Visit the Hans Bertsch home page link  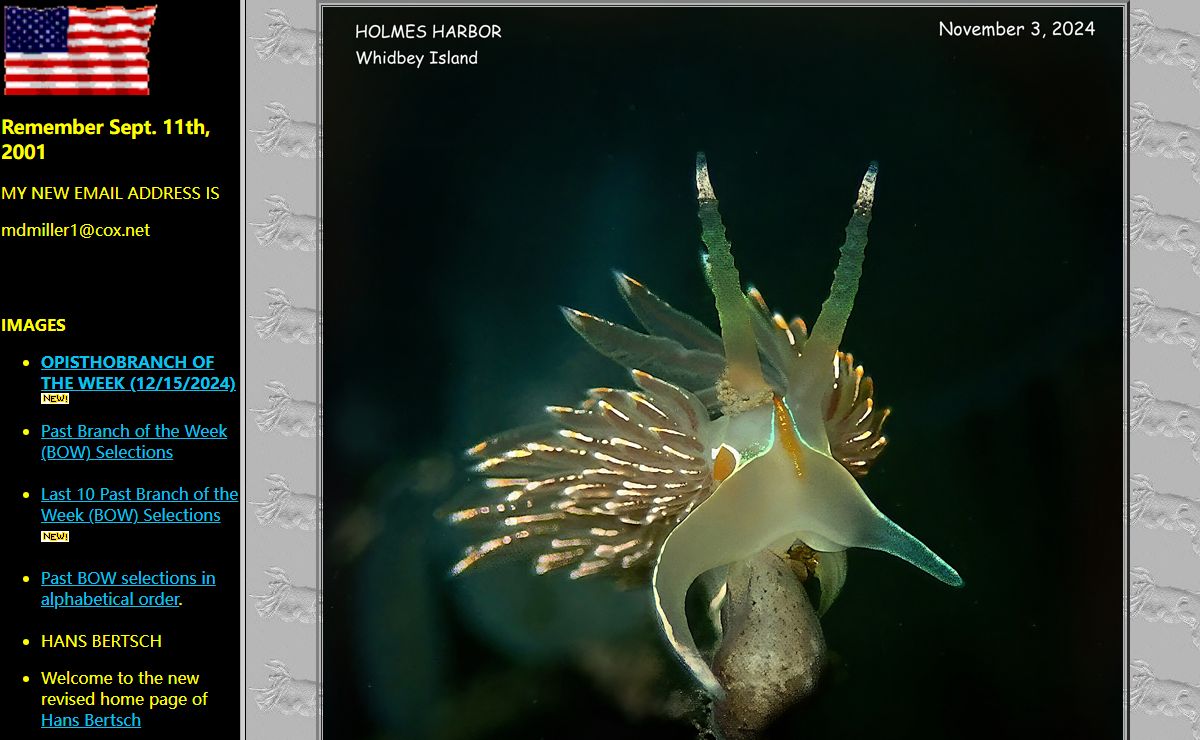(x=91, y=720)
